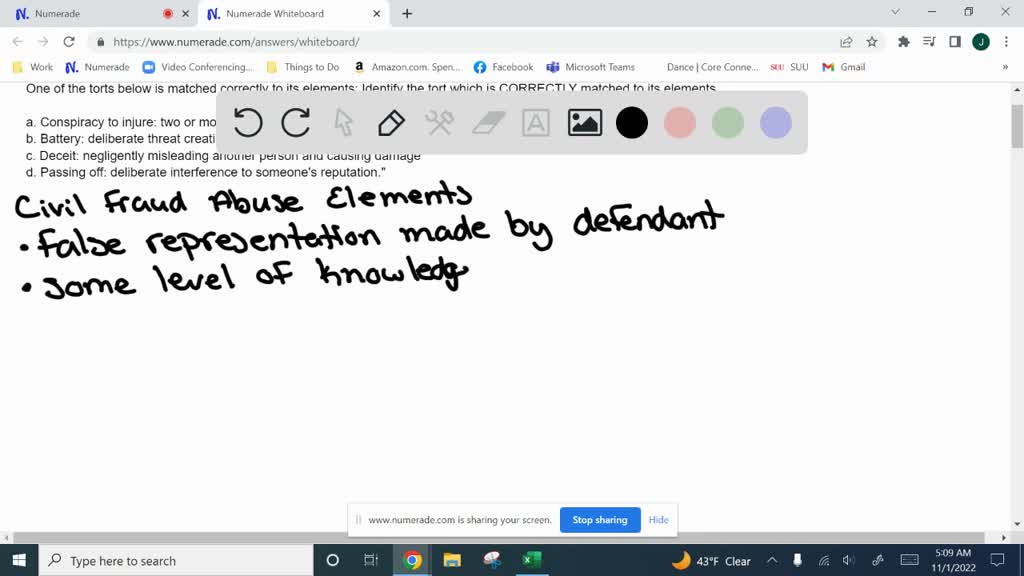The width and height of the screenshot is (1024, 576).
Task: Click the Redo icon on the whiteboard toolbar
Action: click(x=295, y=122)
